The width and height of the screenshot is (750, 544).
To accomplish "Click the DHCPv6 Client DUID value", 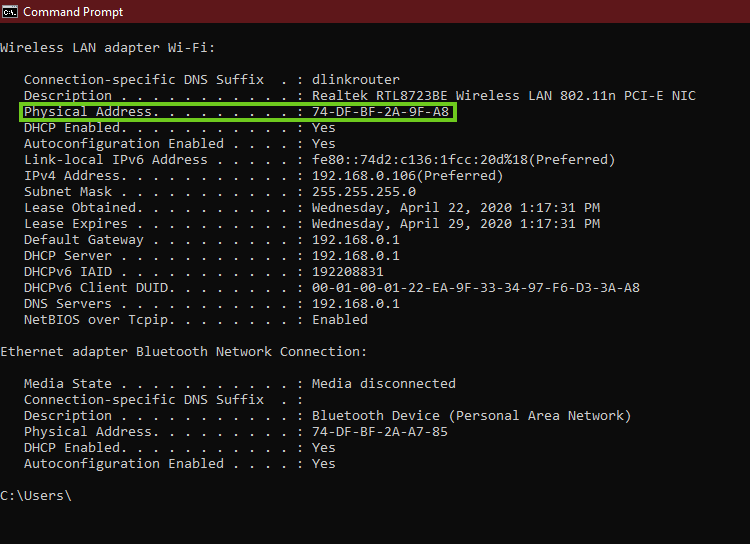I will 475,288.
